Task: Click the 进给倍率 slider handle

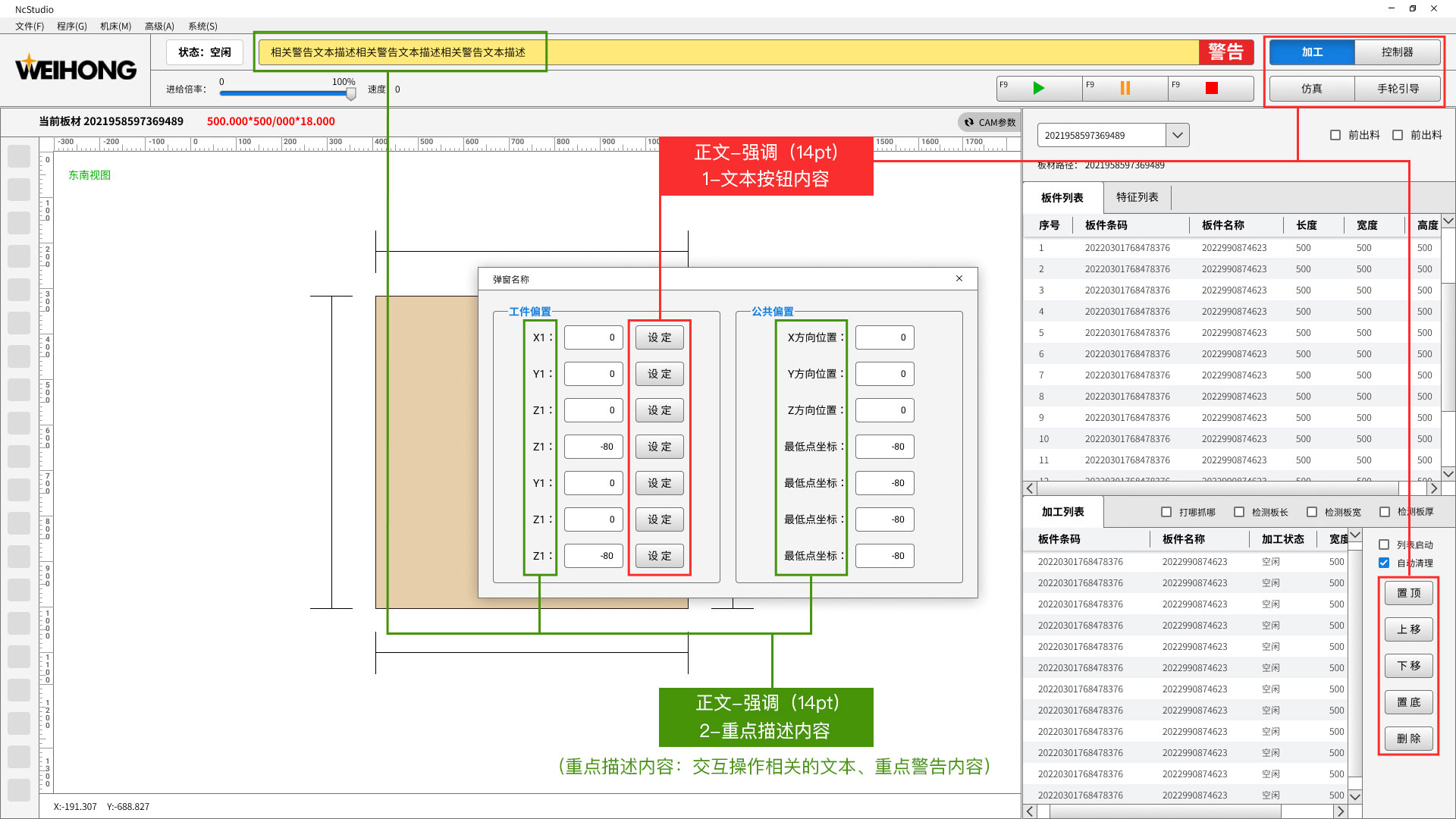Action: (x=351, y=93)
